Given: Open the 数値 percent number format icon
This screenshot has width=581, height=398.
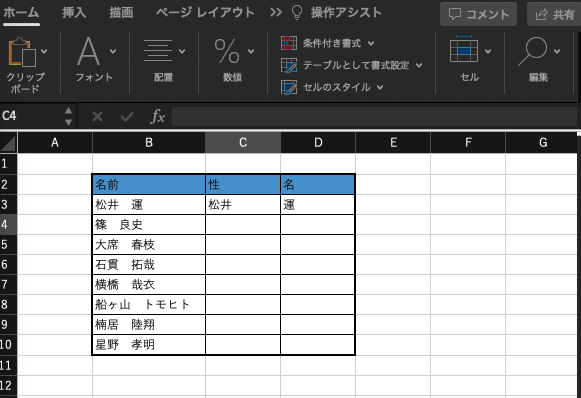Looking at the screenshot, I should pos(227,51).
